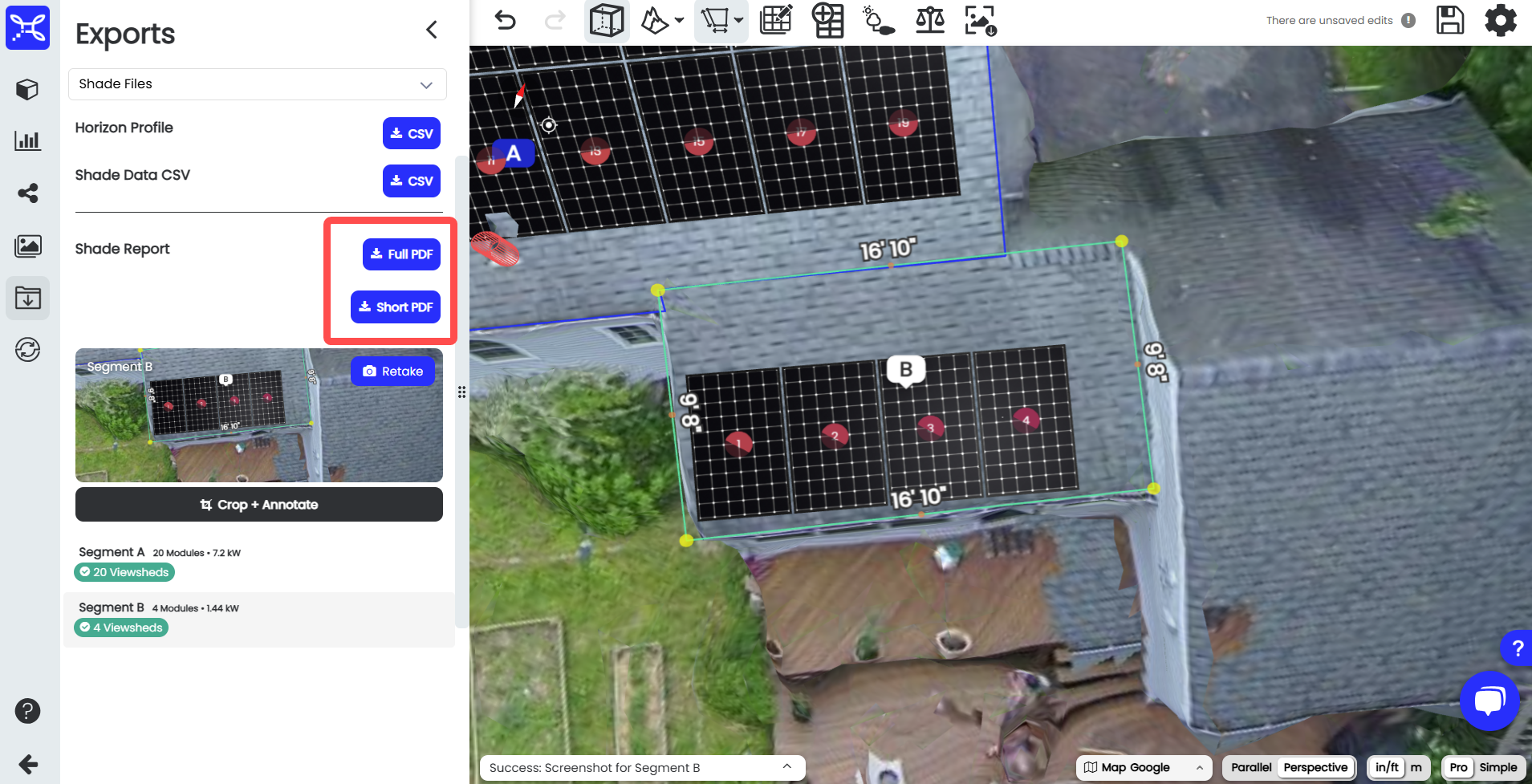1532x784 pixels.
Task: Click the 20 Viewsheds badge
Action: (124, 572)
